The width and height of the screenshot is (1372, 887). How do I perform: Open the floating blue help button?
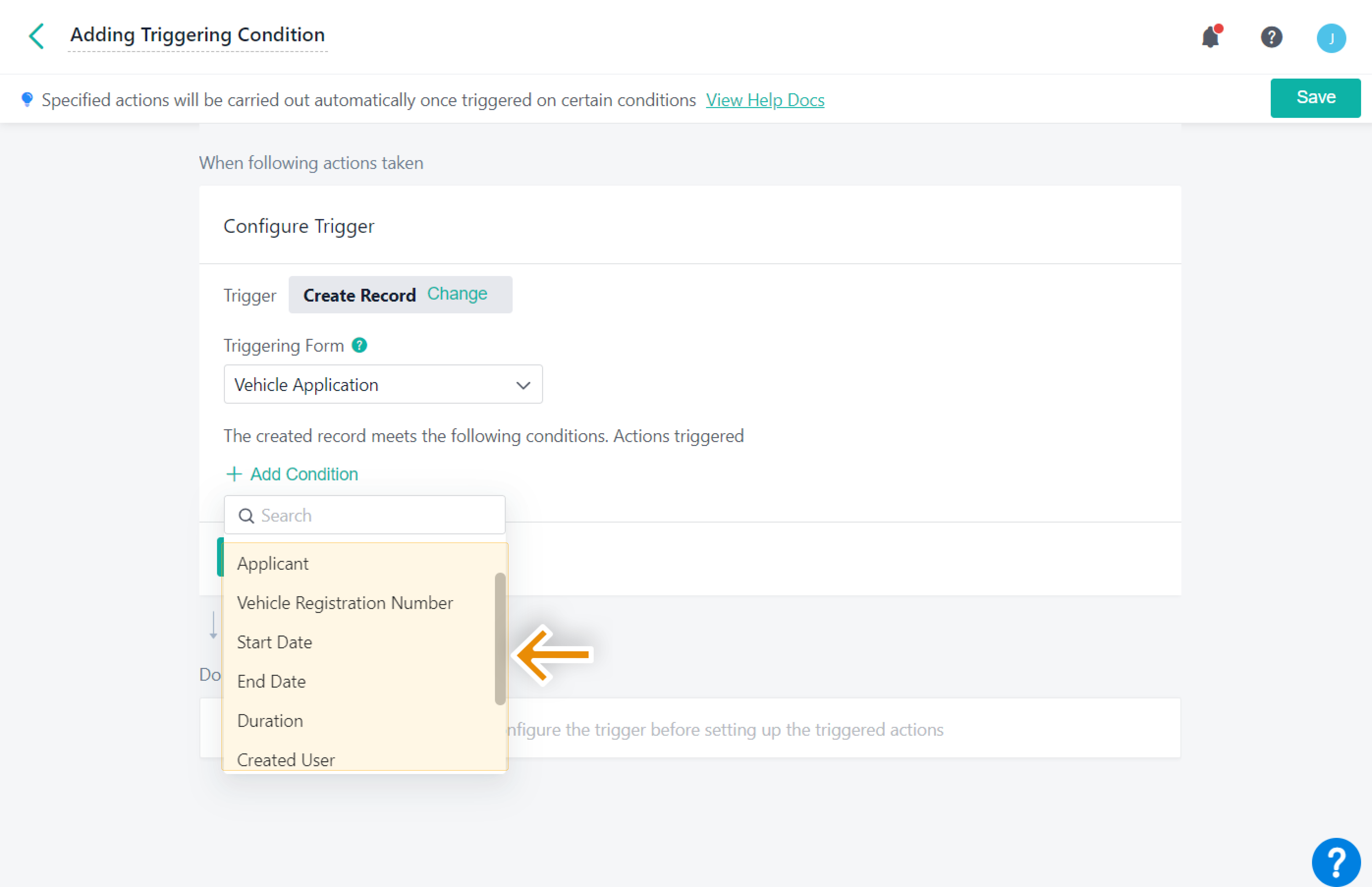1336,862
